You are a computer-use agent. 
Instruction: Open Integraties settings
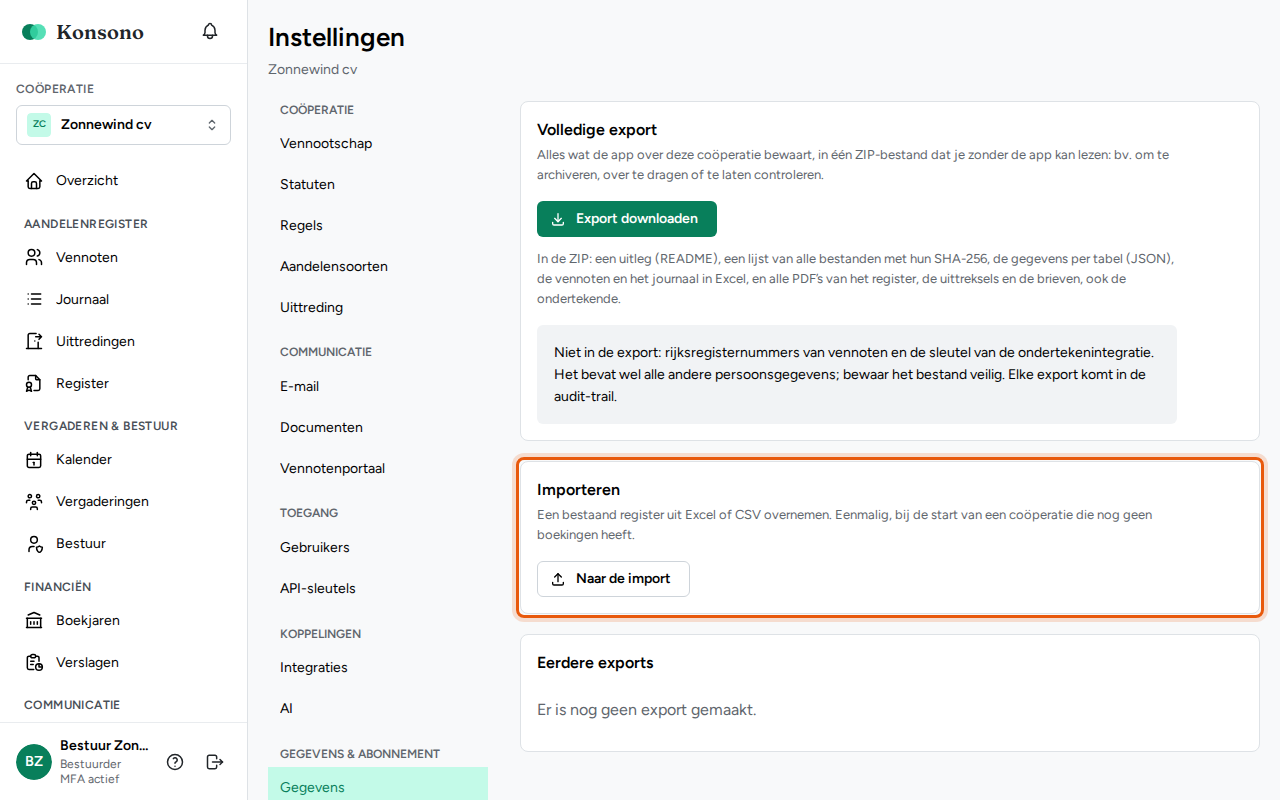(x=378, y=668)
